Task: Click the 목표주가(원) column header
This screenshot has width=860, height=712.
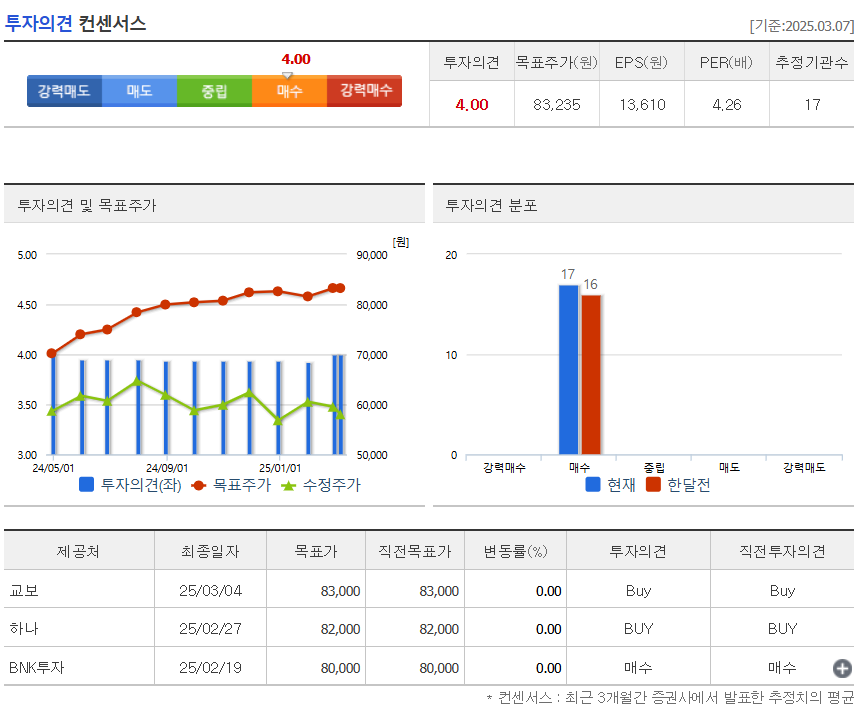Action: click(x=556, y=61)
